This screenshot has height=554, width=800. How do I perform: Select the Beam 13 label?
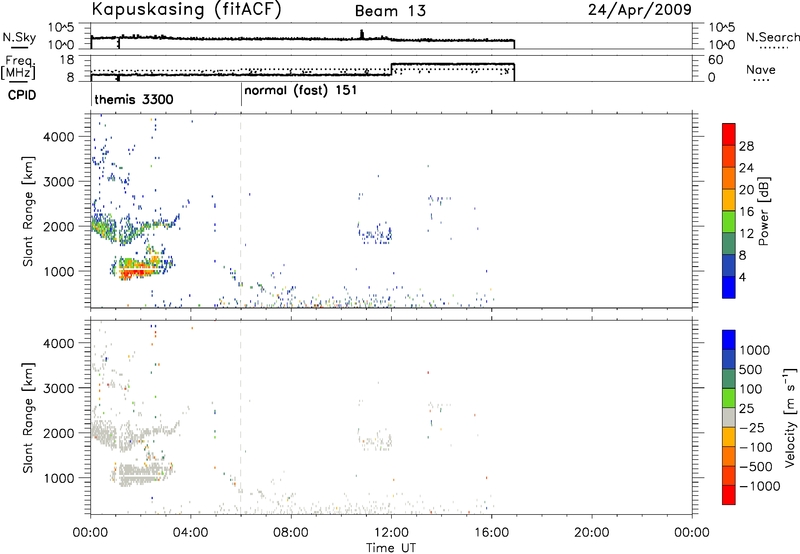click(x=390, y=11)
